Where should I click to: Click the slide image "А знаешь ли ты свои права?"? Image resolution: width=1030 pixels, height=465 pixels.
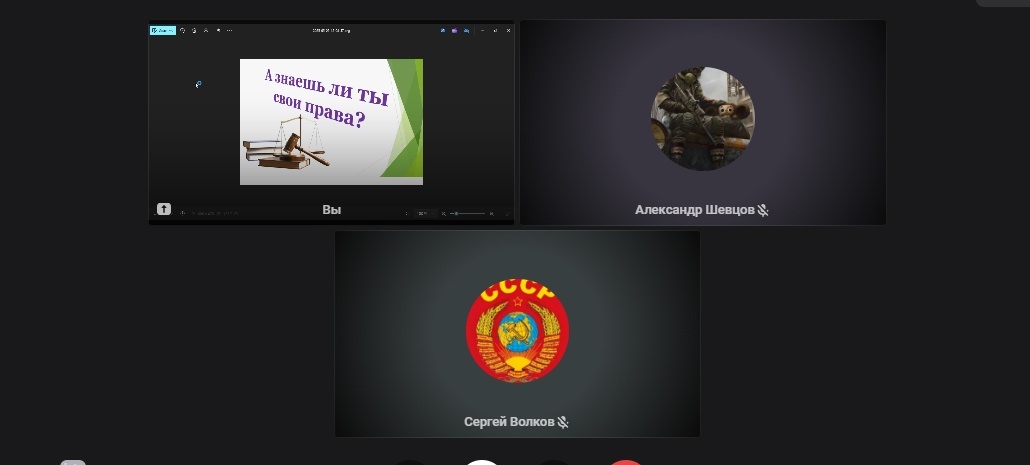[331, 122]
